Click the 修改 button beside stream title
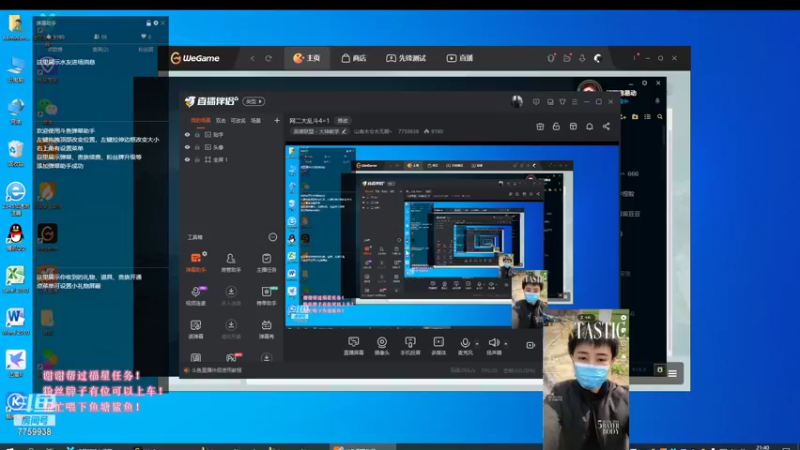Image resolution: width=800 pixels, height=450 pixels. (342, 121)
